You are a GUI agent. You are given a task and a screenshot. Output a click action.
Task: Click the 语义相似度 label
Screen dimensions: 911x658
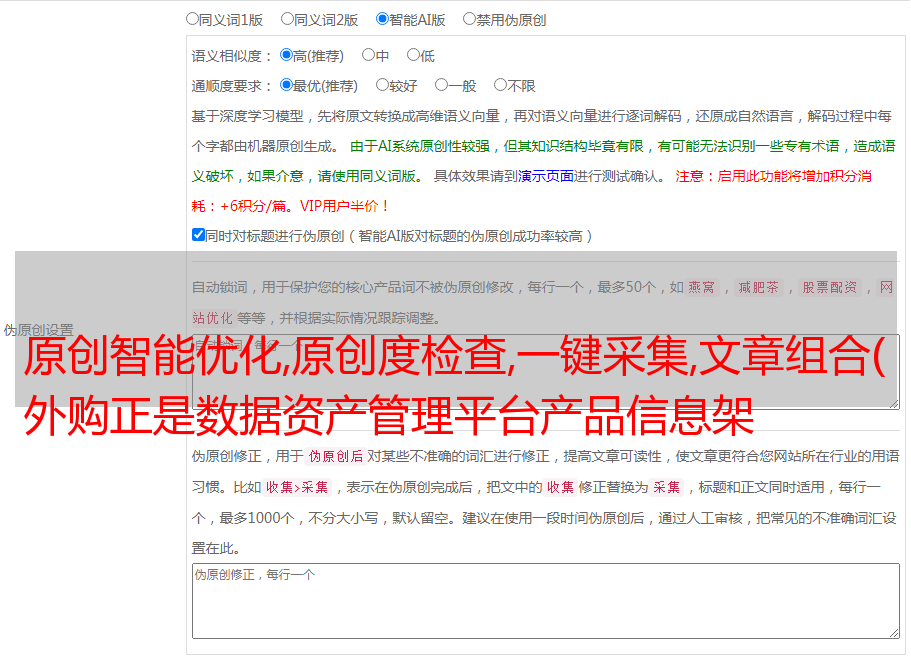tap(232, 56)
